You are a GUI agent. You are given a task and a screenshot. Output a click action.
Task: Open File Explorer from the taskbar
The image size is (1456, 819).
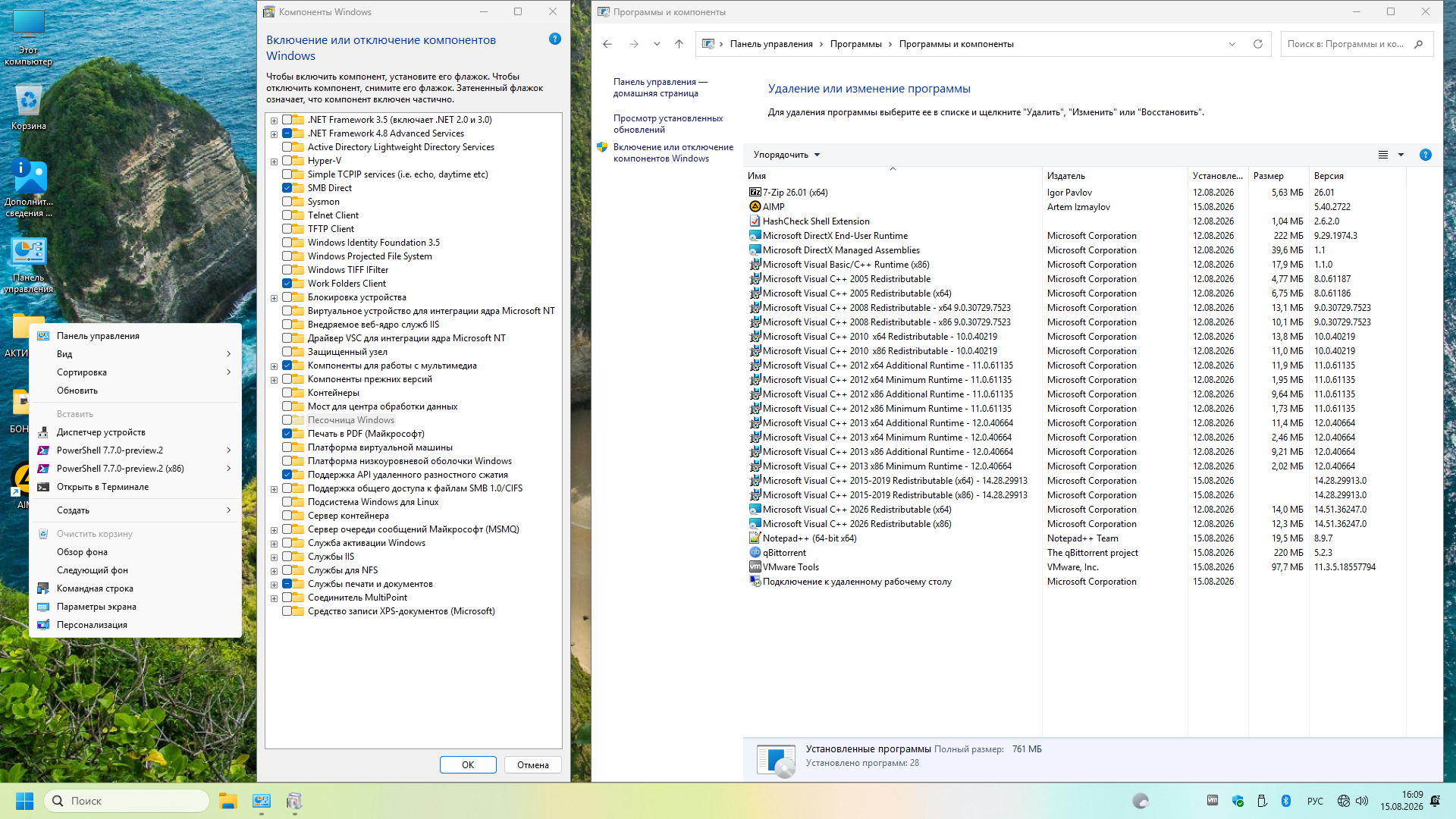coord(228,801)
